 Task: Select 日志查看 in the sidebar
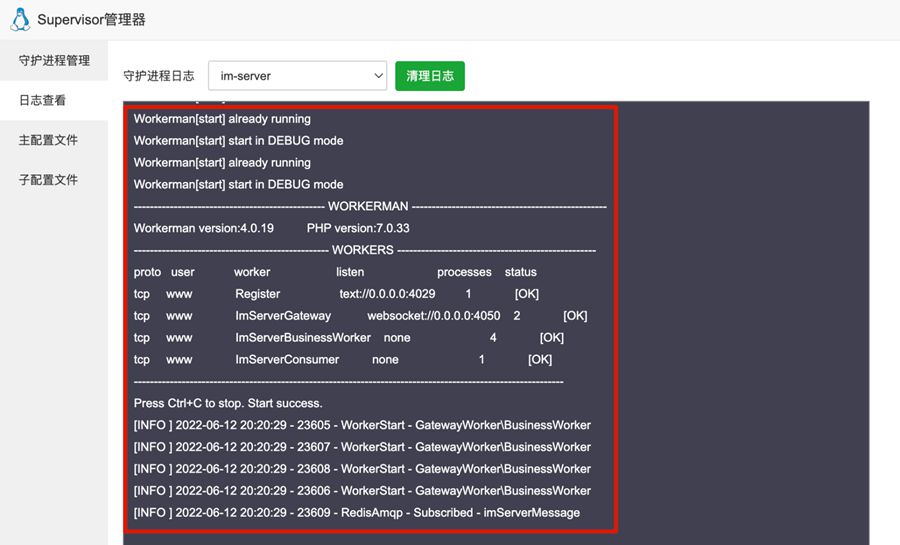(x=42, y=101)
